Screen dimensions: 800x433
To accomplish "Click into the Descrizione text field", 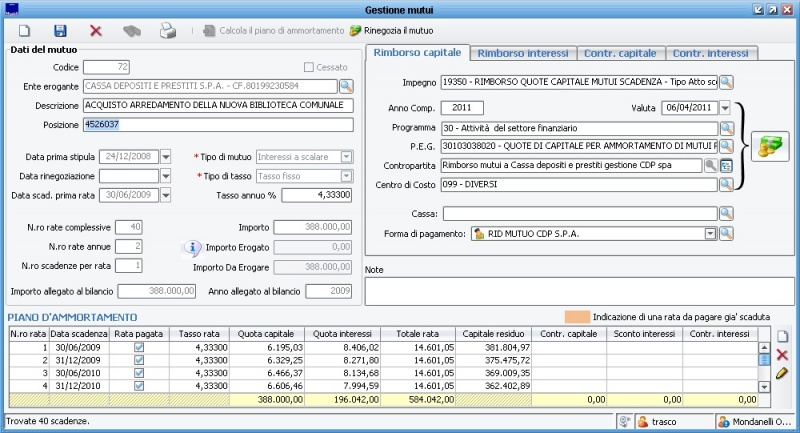I will pyautogui.click(x=218, y=105).
